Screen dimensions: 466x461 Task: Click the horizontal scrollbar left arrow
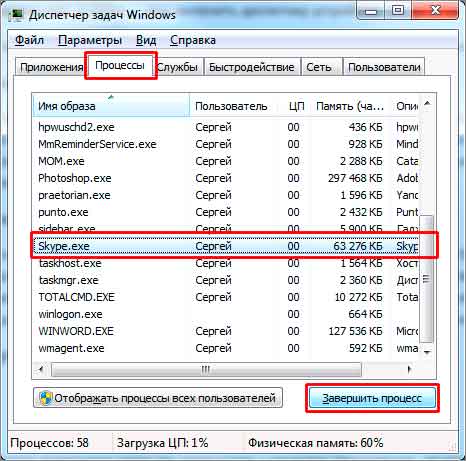click(x=41, y=369)
